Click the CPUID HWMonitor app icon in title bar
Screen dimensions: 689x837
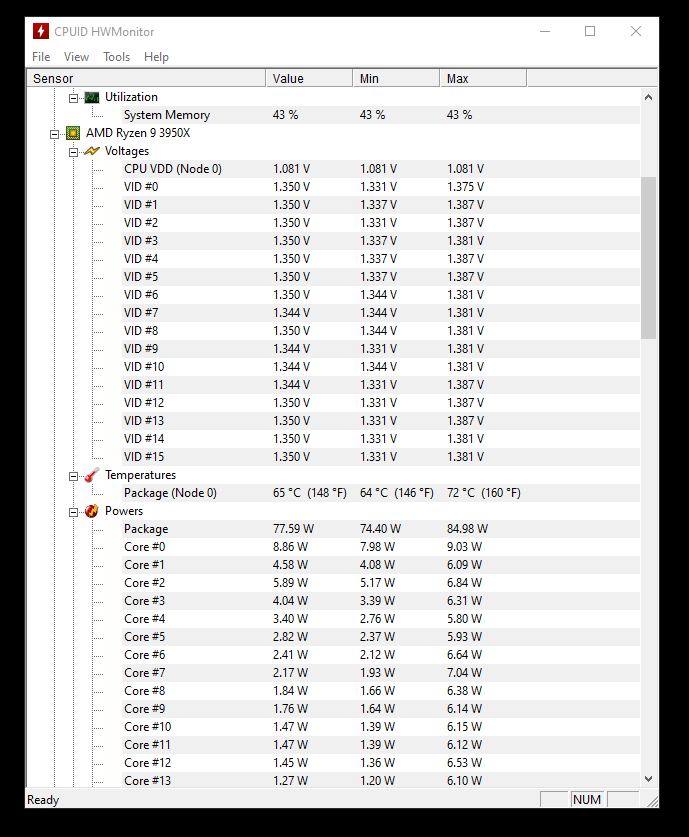(x=41, y=31)
